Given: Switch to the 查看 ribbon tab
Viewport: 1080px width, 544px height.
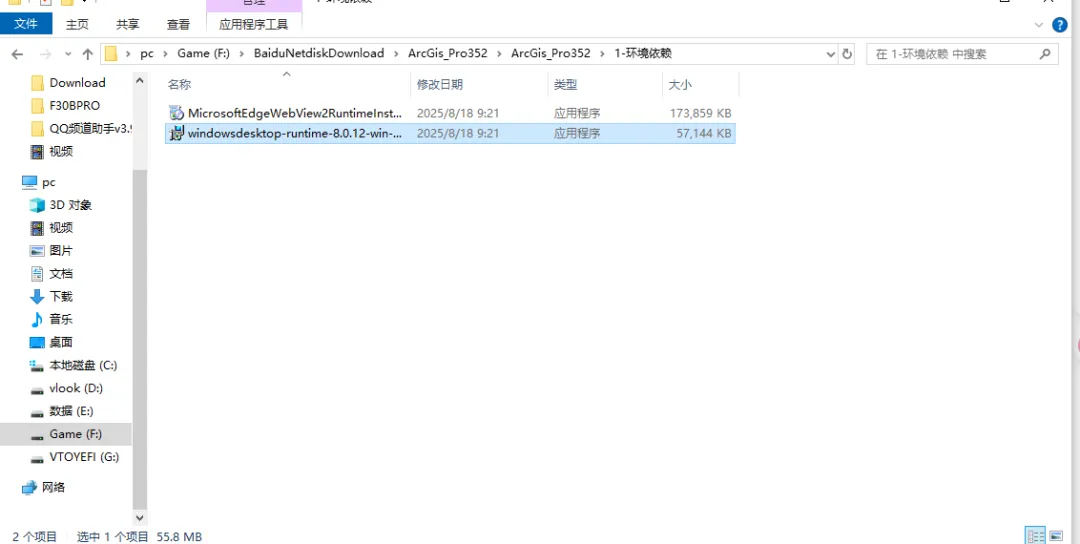Looking at the screenshot, I should pyautogui.click(x=178, y=24).
